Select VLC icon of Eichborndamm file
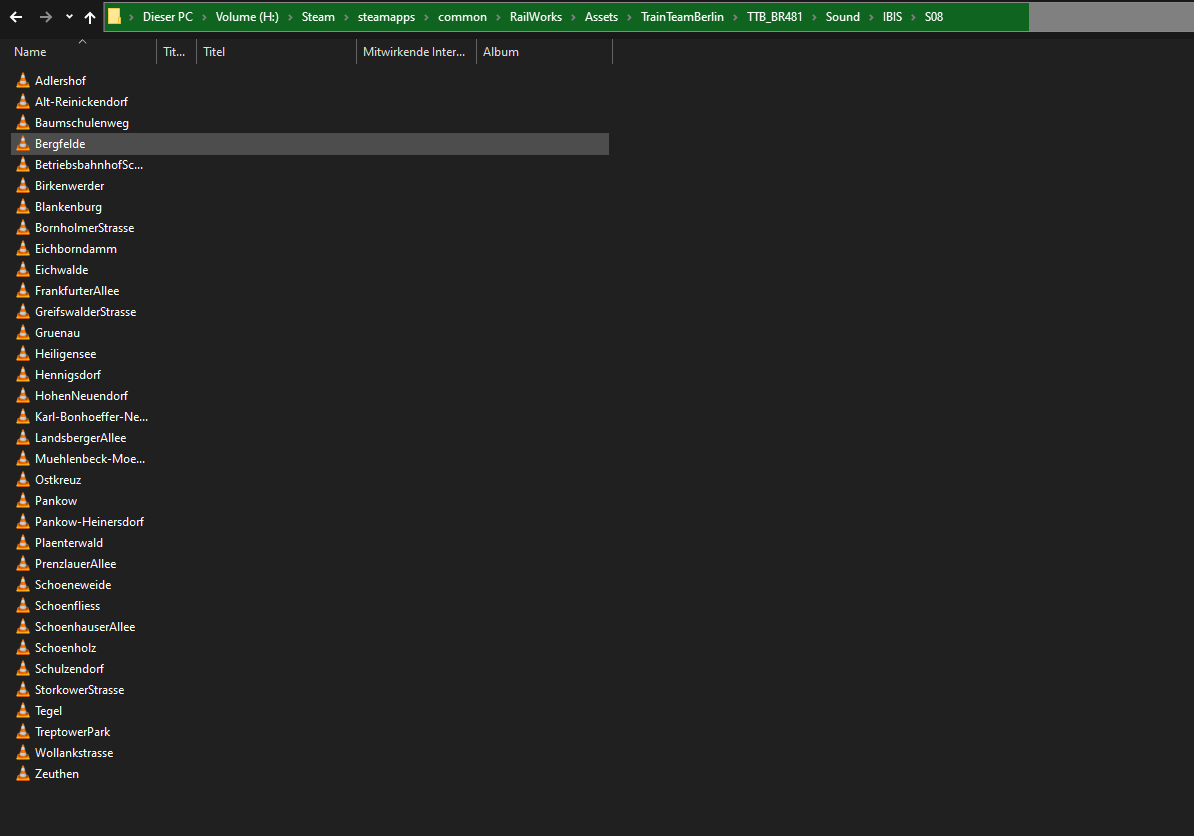Image resolution: width=1194 pixels, height=836 pixels. click(x=23, y=248)
